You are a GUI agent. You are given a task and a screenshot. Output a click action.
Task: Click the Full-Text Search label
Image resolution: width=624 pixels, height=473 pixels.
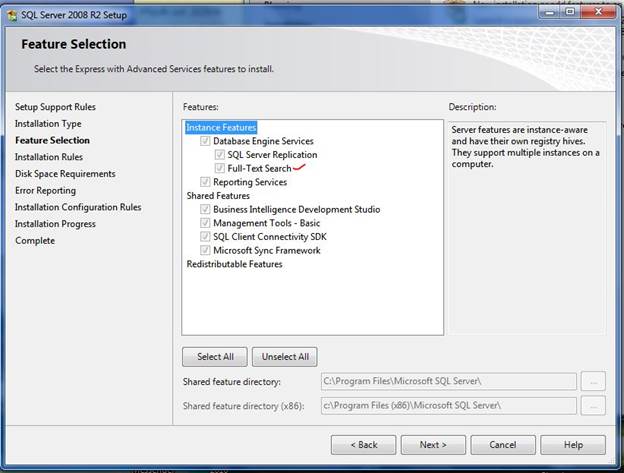coord(259,168)
